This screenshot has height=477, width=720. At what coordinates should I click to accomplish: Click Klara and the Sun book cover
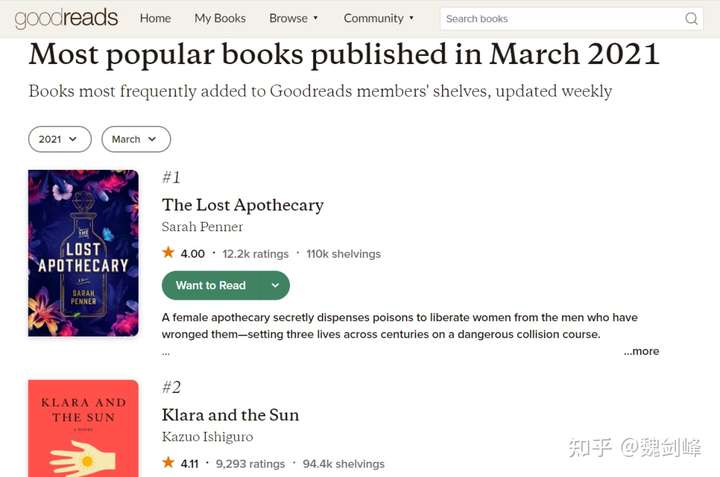click(x=83, y=428)
